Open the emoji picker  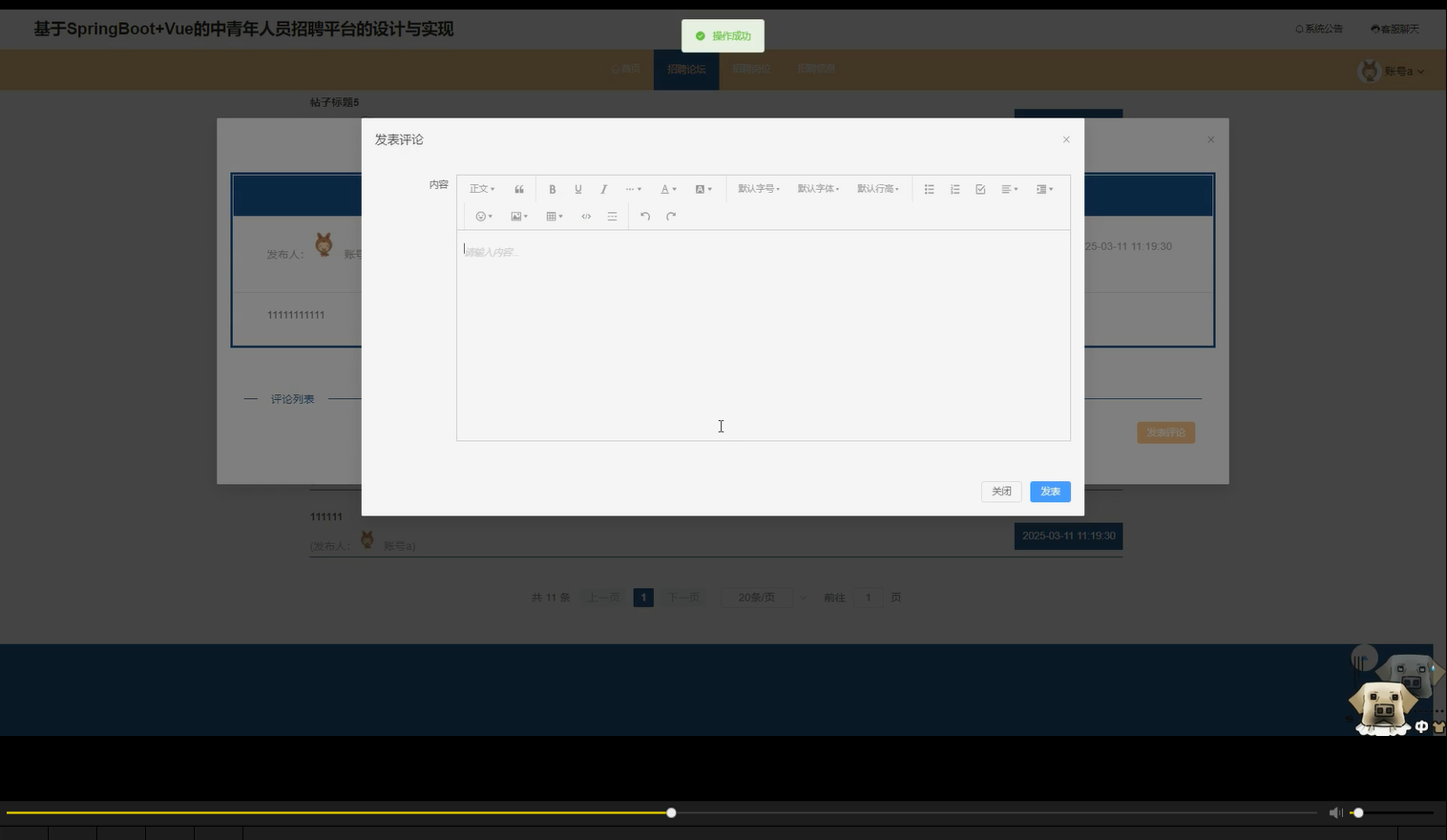pos(484,217)
